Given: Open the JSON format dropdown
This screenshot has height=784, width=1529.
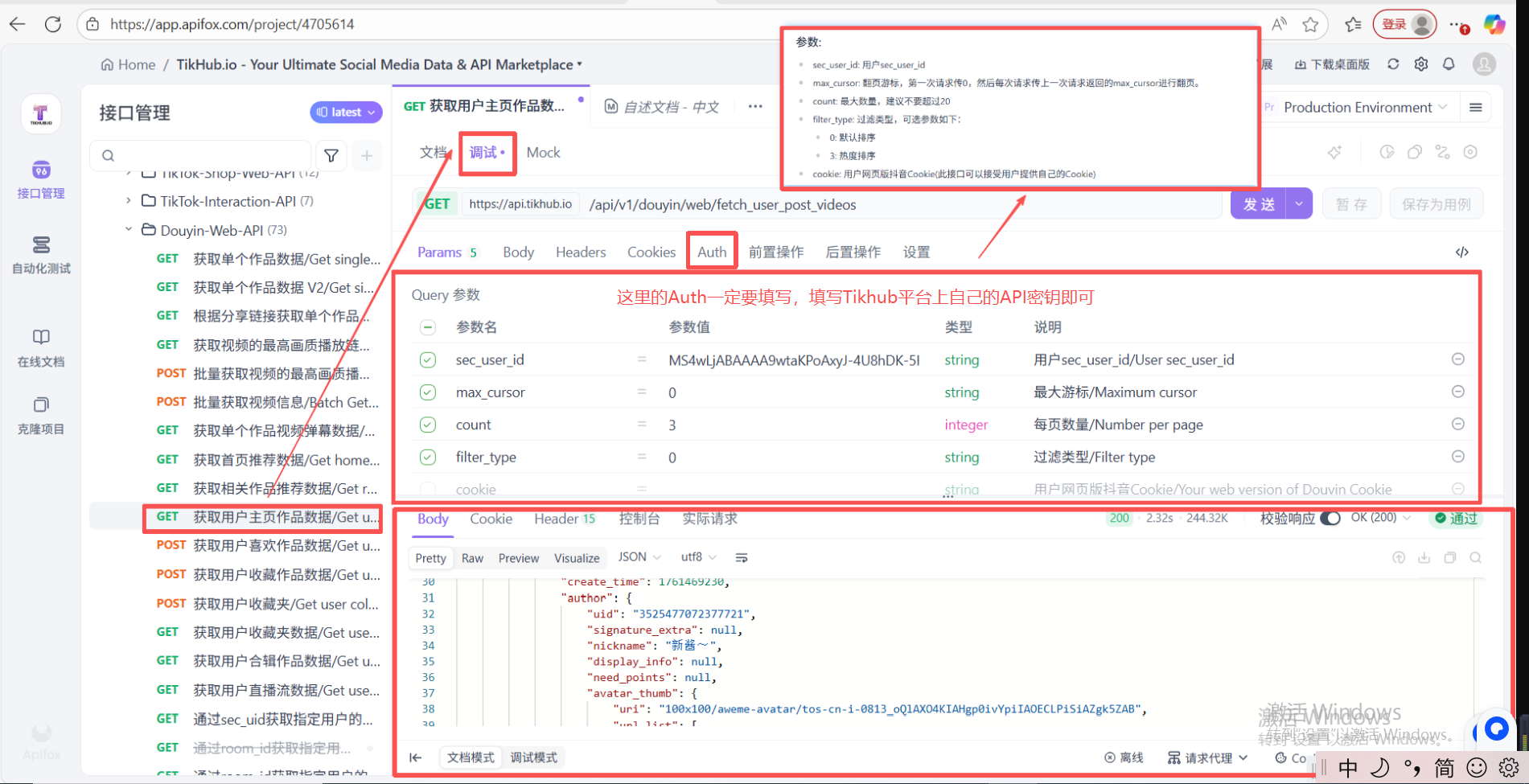Looking at the screenshot, I should tap(639, 557).
